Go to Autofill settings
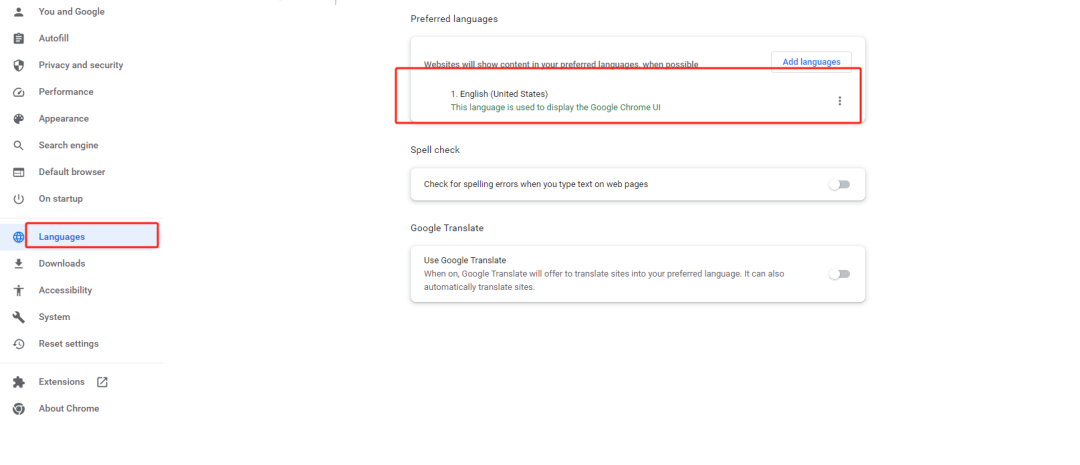This screenshot has width=1080, height=465. (54, 39)
